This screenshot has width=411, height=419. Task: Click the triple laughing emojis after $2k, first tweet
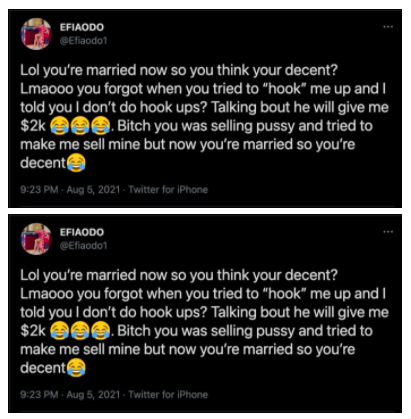click(x=80, y=126)
